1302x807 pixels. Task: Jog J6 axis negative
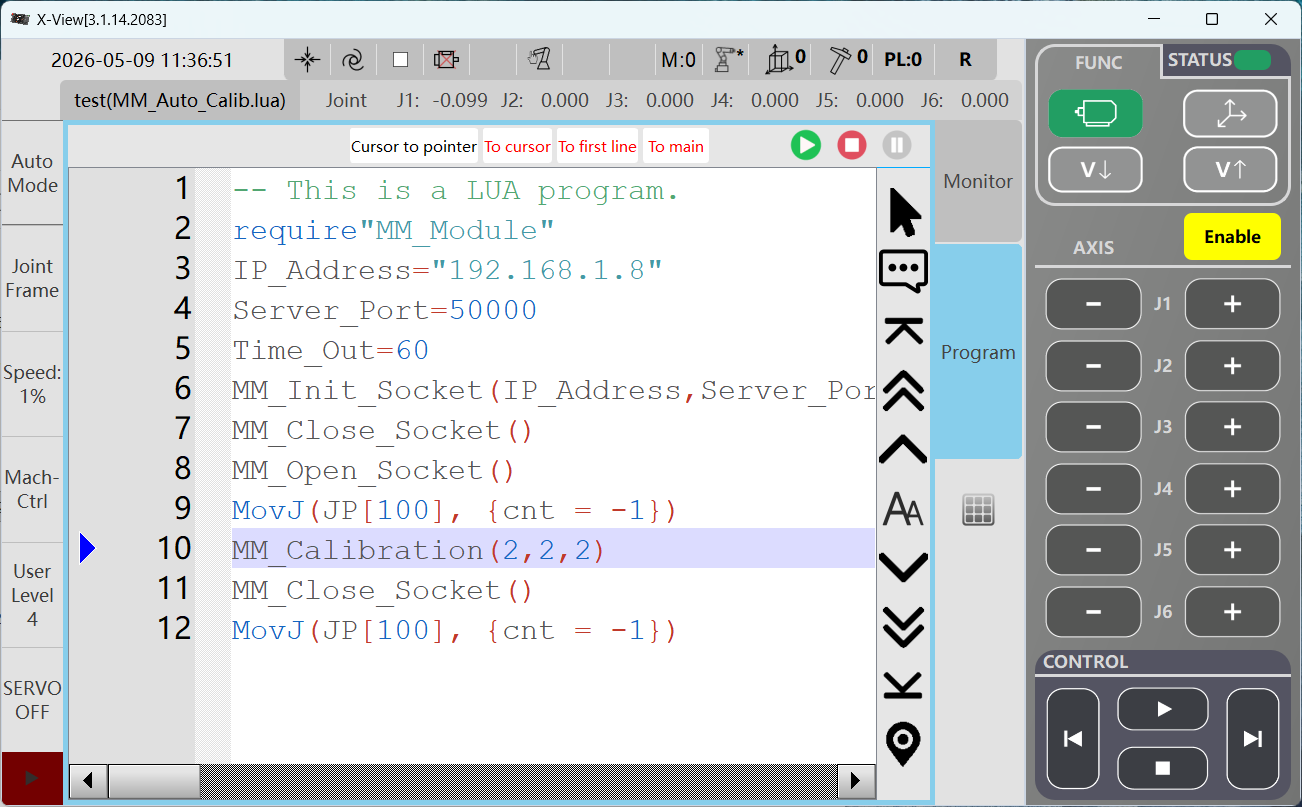[1093, 612]
